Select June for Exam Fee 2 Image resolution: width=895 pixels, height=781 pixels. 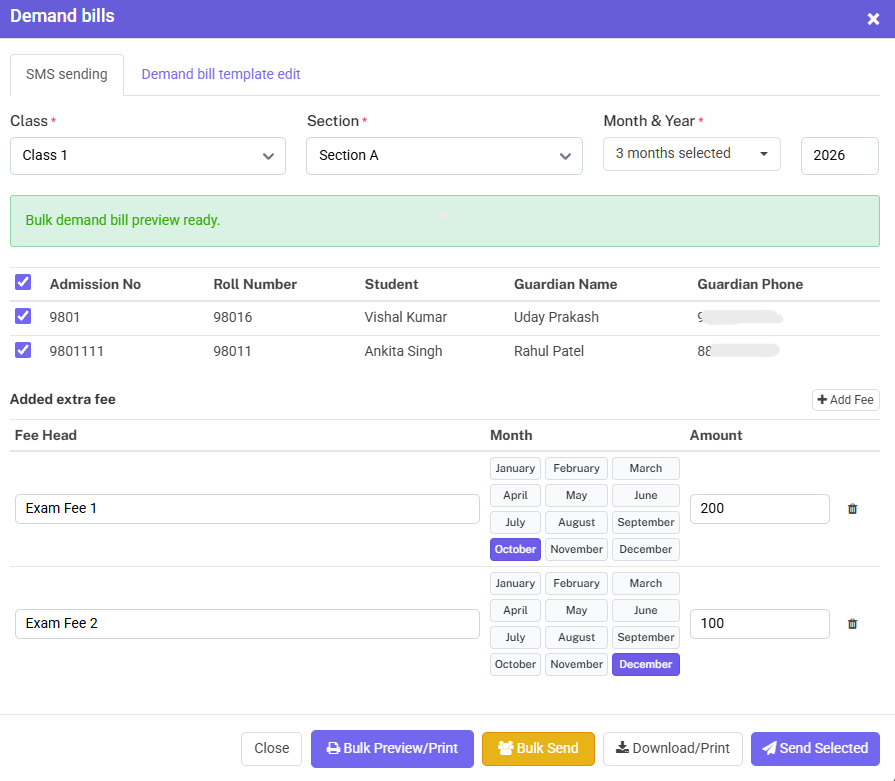click(646, 610)
